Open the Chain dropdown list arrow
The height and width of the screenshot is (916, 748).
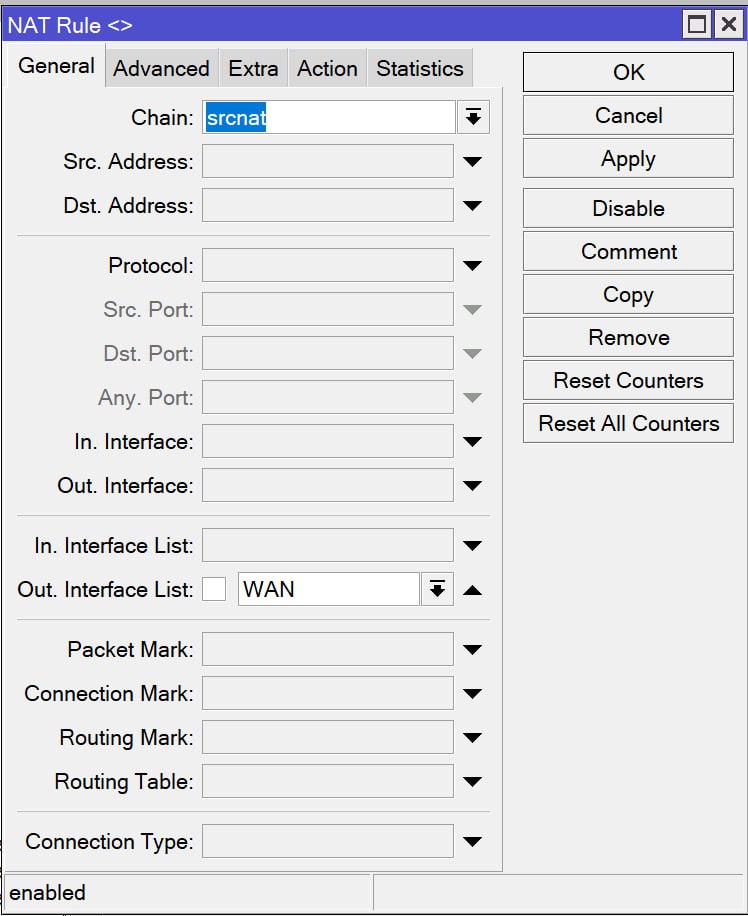[473, 117]
